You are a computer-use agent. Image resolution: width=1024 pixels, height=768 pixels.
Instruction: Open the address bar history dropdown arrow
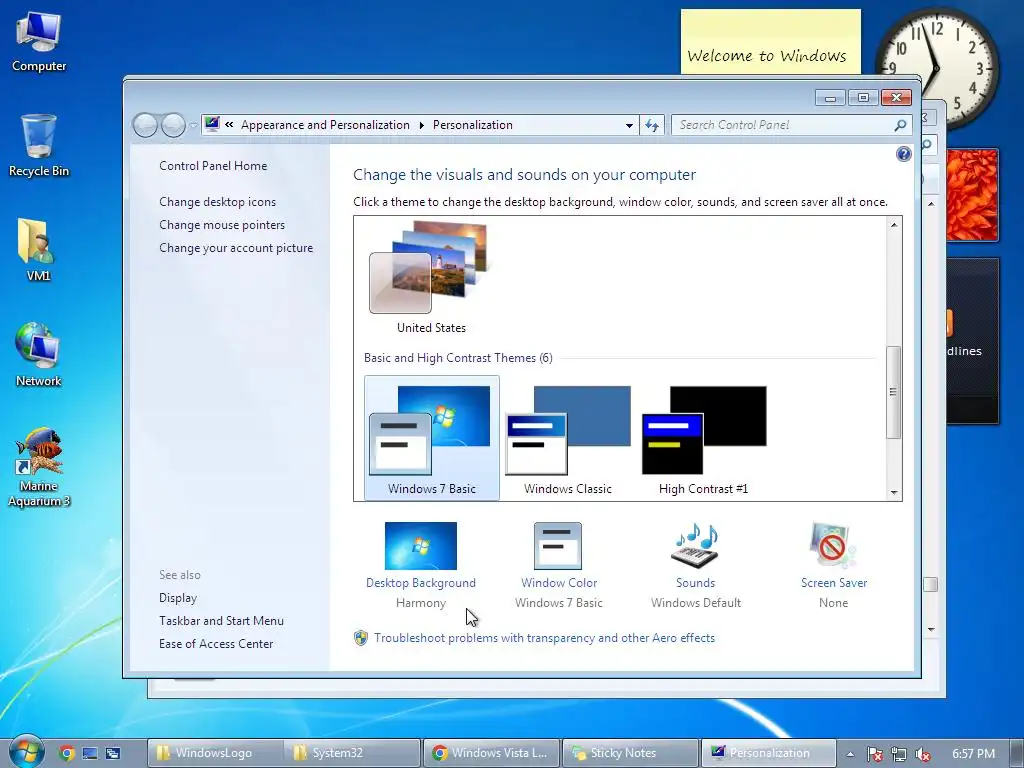(x=629, y=125)
